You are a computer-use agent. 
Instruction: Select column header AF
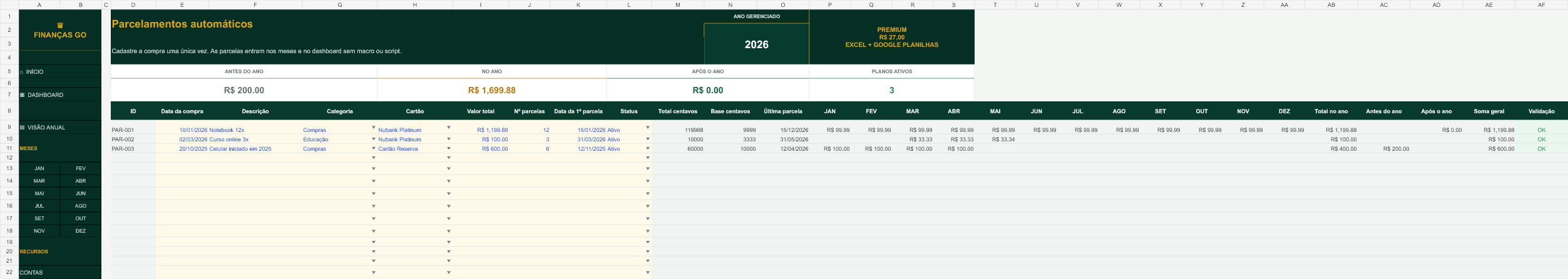coord(1541,5)
